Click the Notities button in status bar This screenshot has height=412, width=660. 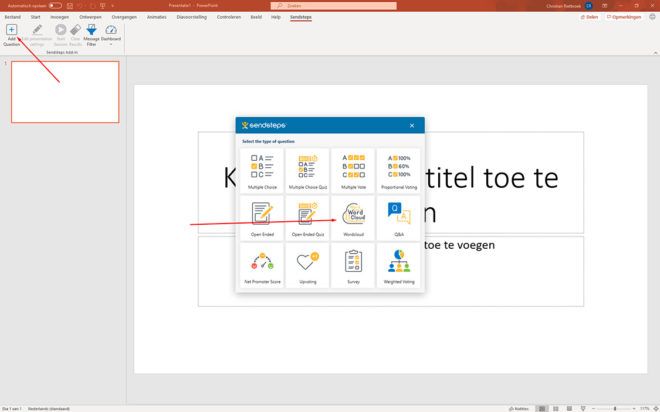[x=519, y=409]
